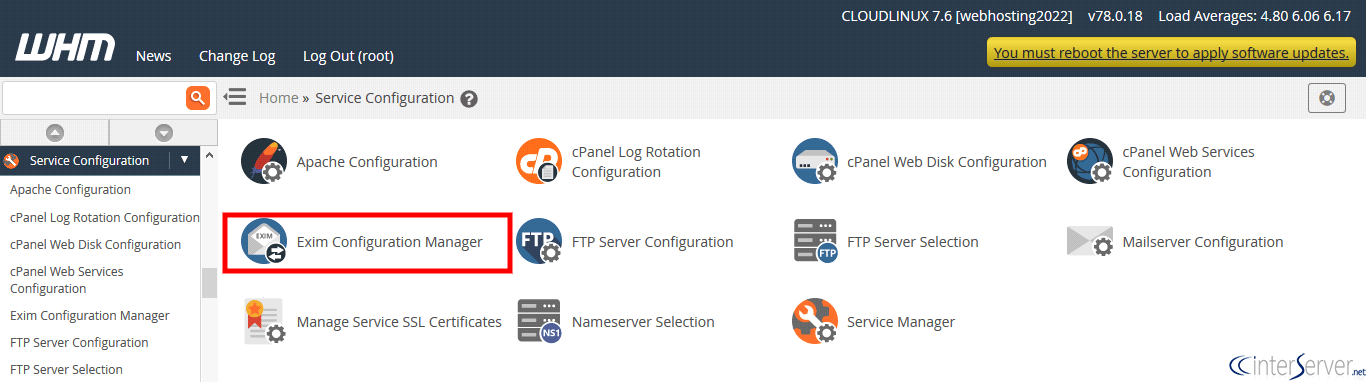Open the Nameserver Selection icon
Image resolution: width=1366 pixels, height=382 pixels.
539,322
